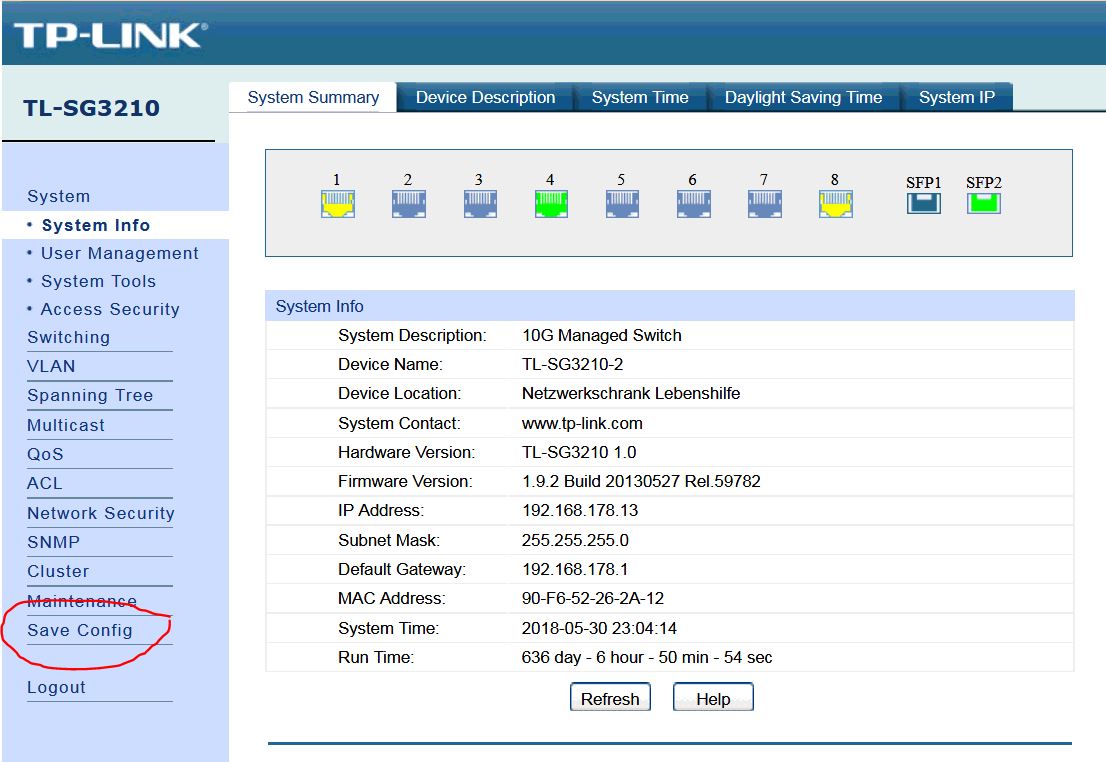This screenshot has width=1106, height=762.
Task: Expand the Multicast menu
Action: click(x=66, y=425)
